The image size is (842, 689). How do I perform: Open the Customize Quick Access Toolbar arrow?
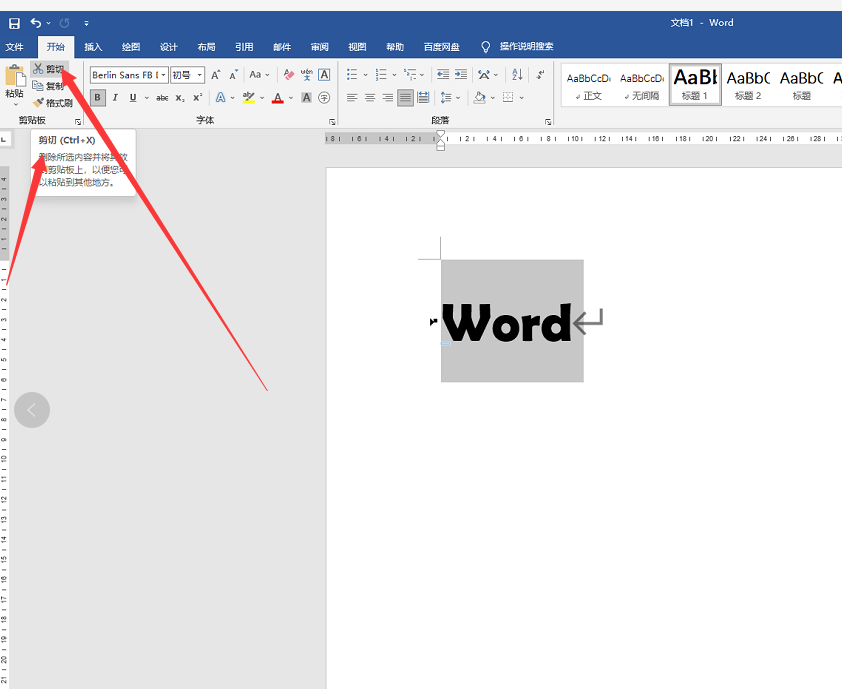[86, 23]
